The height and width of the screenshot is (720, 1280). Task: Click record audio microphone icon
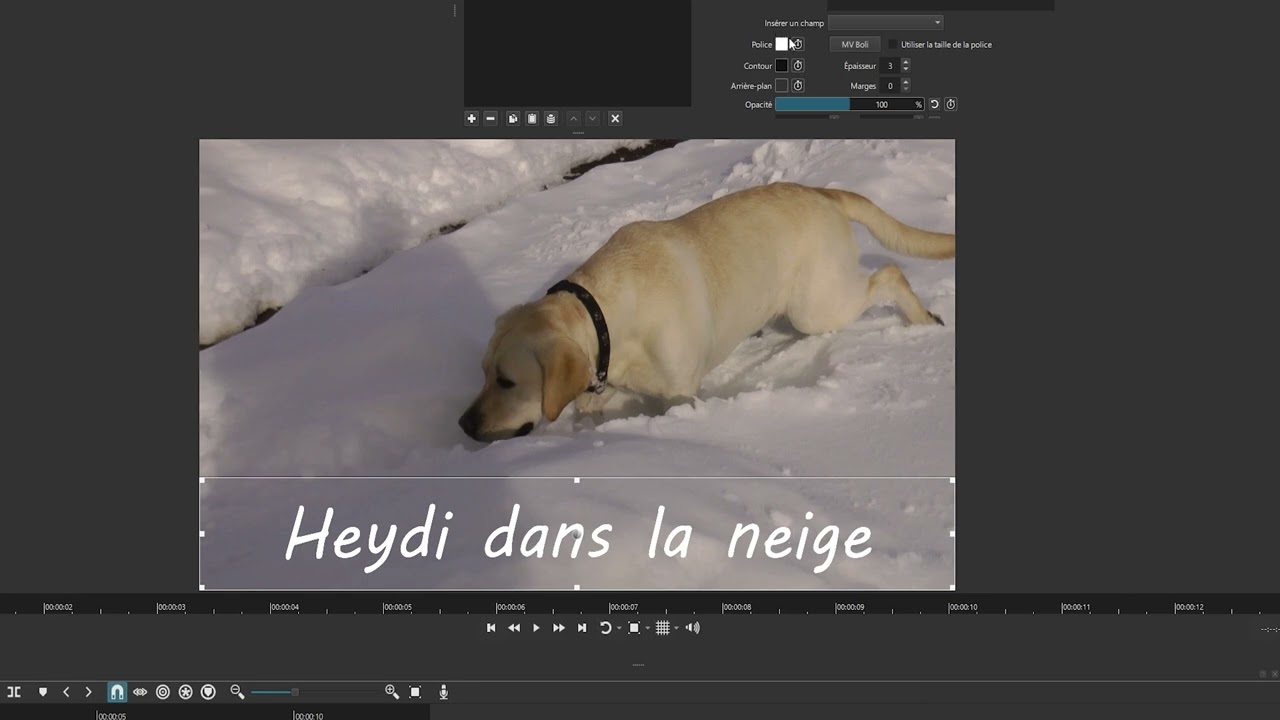[443, 692]
